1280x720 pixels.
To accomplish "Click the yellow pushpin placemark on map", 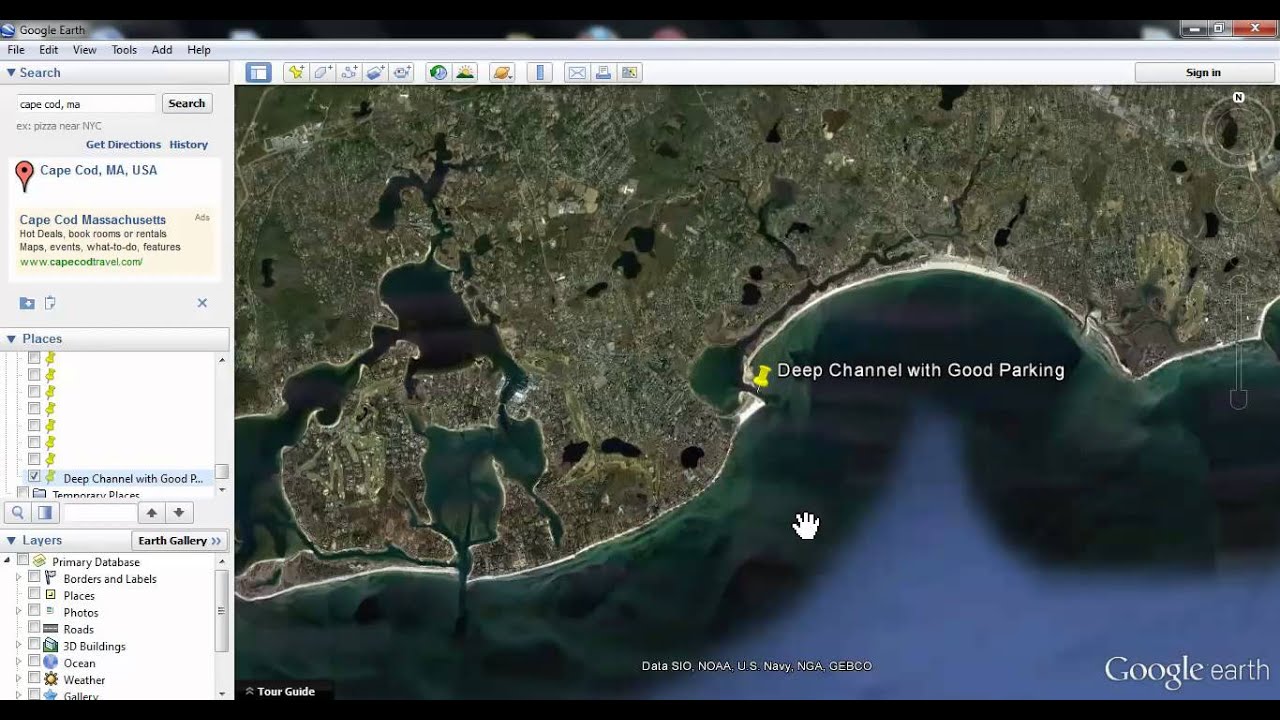I will pyautogui.click(x=762, y=376).
